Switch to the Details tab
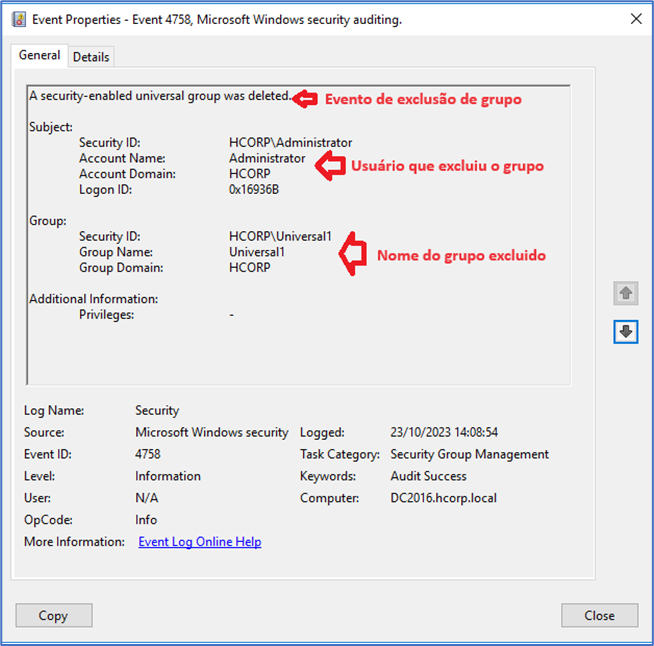654x646 pixels. tap(91, 57)
